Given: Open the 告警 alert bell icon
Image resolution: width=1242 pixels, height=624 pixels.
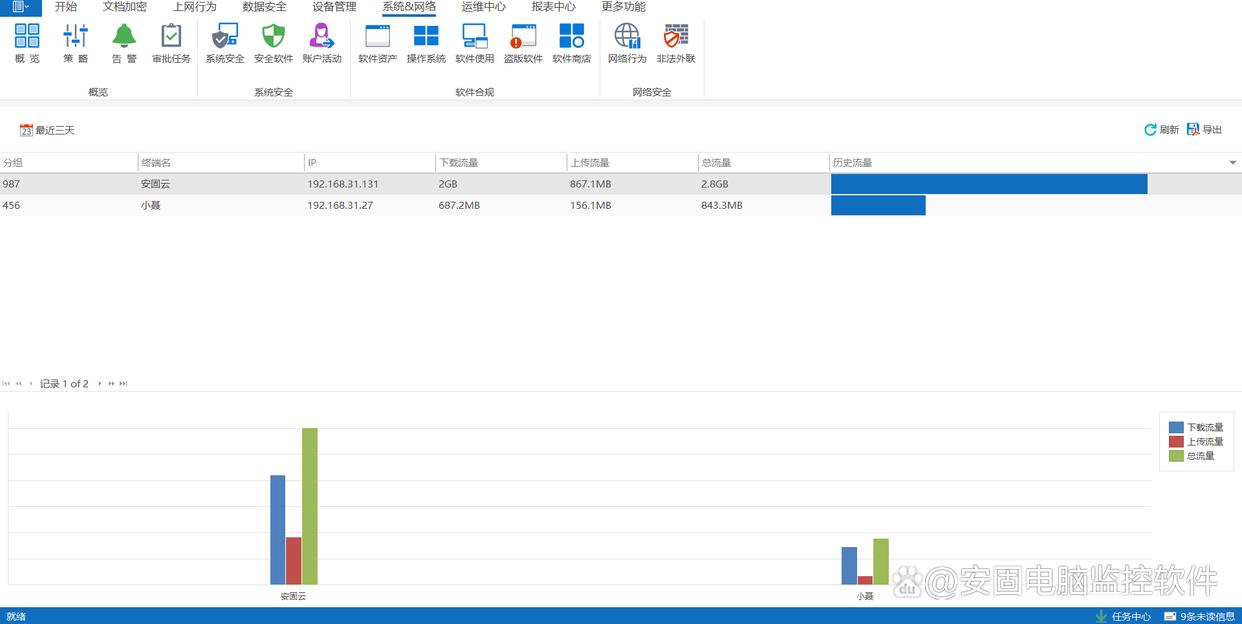Looking at the screenshot, I should 124,37.
